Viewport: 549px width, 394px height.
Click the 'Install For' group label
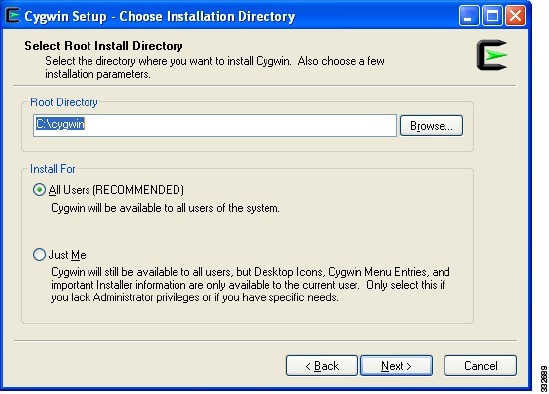pyautogui.click(x=53, y=169)
